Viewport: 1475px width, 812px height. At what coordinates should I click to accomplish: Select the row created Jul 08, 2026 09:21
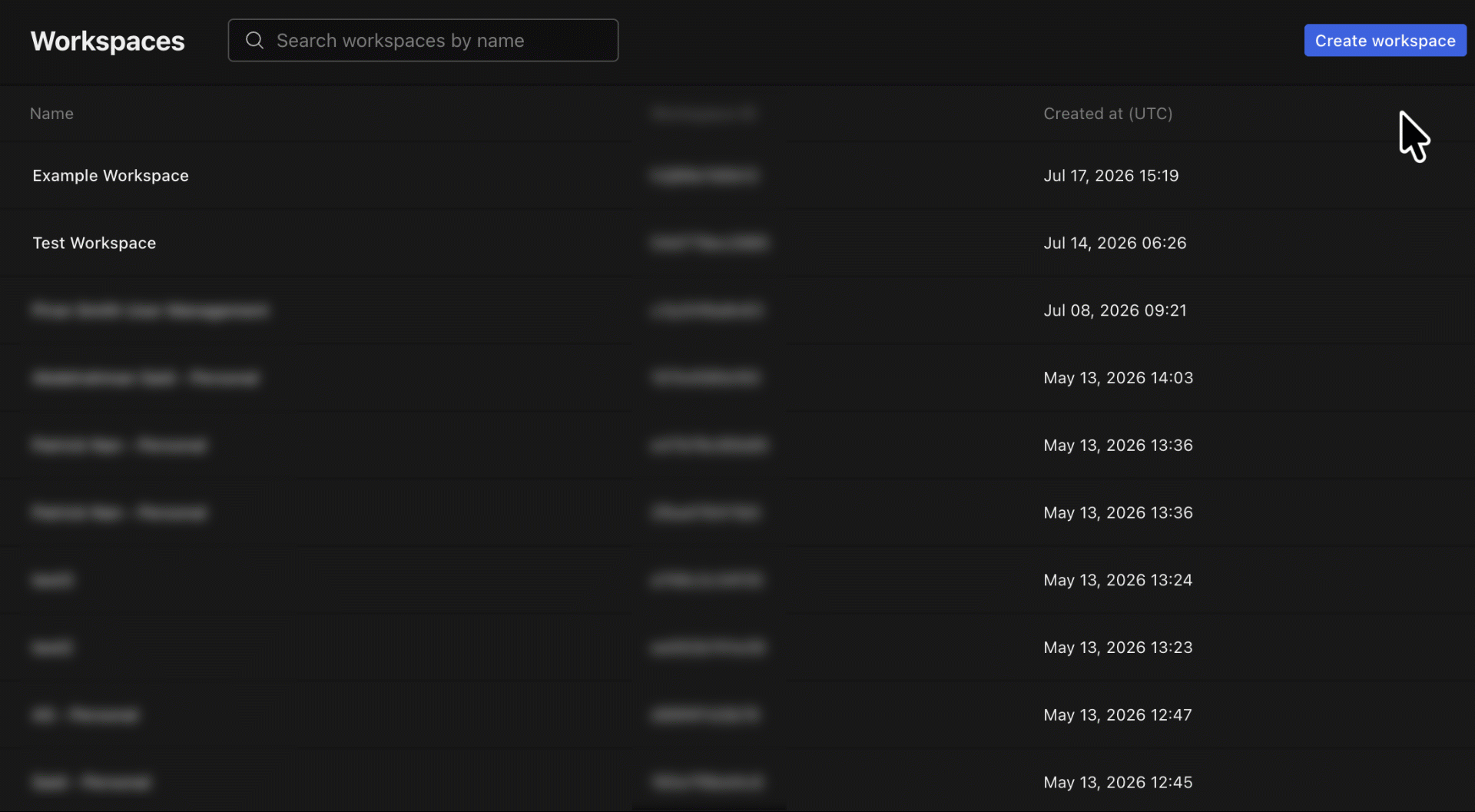[x=737, y=310]
